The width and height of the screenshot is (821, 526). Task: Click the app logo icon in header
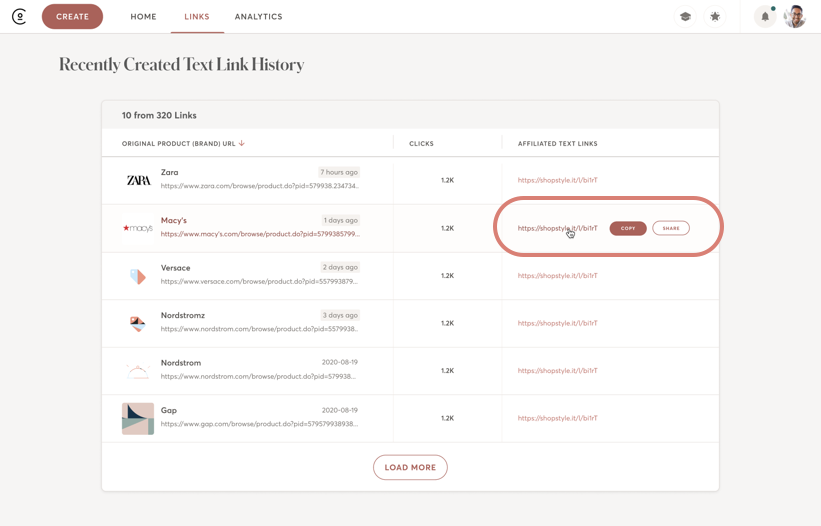[19, 17]
